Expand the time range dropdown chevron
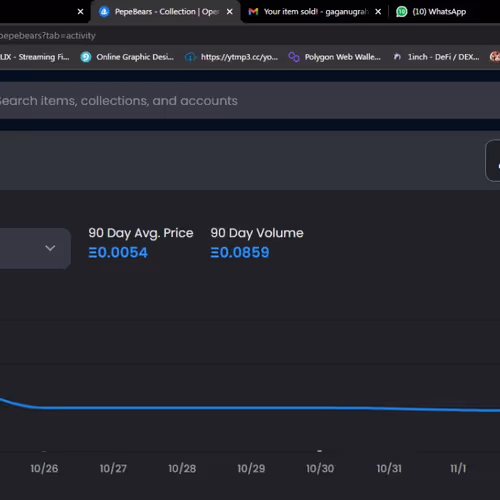The height and width of the screenshot is (500, 500). click(50, 248)
